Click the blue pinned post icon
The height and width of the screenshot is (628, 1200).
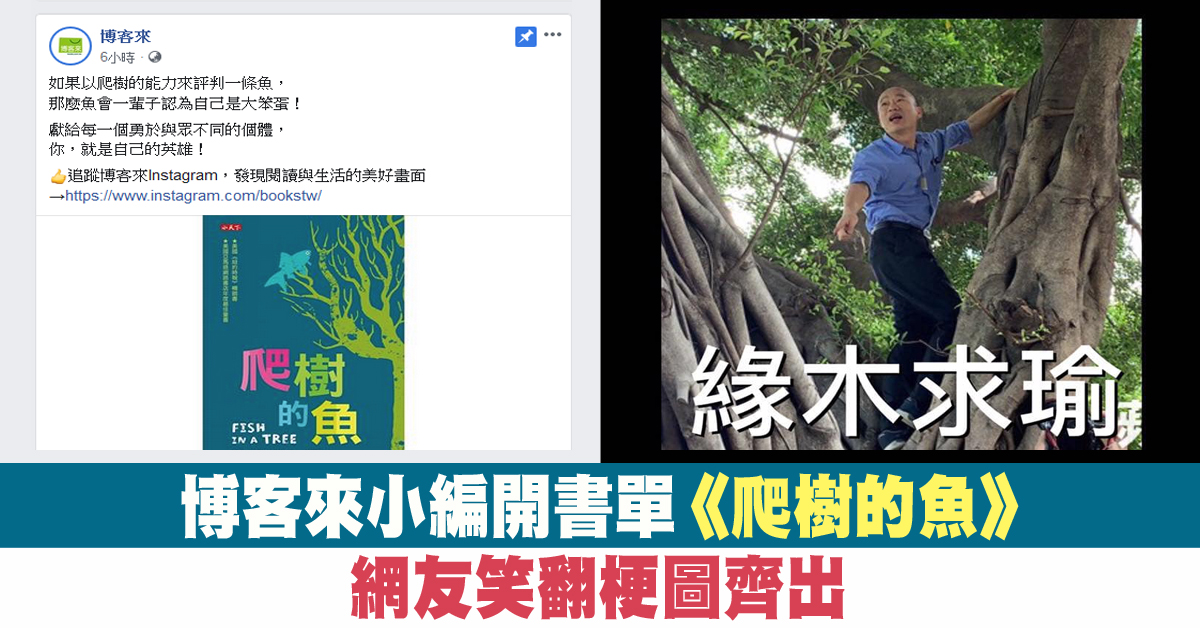coord(525,36)
